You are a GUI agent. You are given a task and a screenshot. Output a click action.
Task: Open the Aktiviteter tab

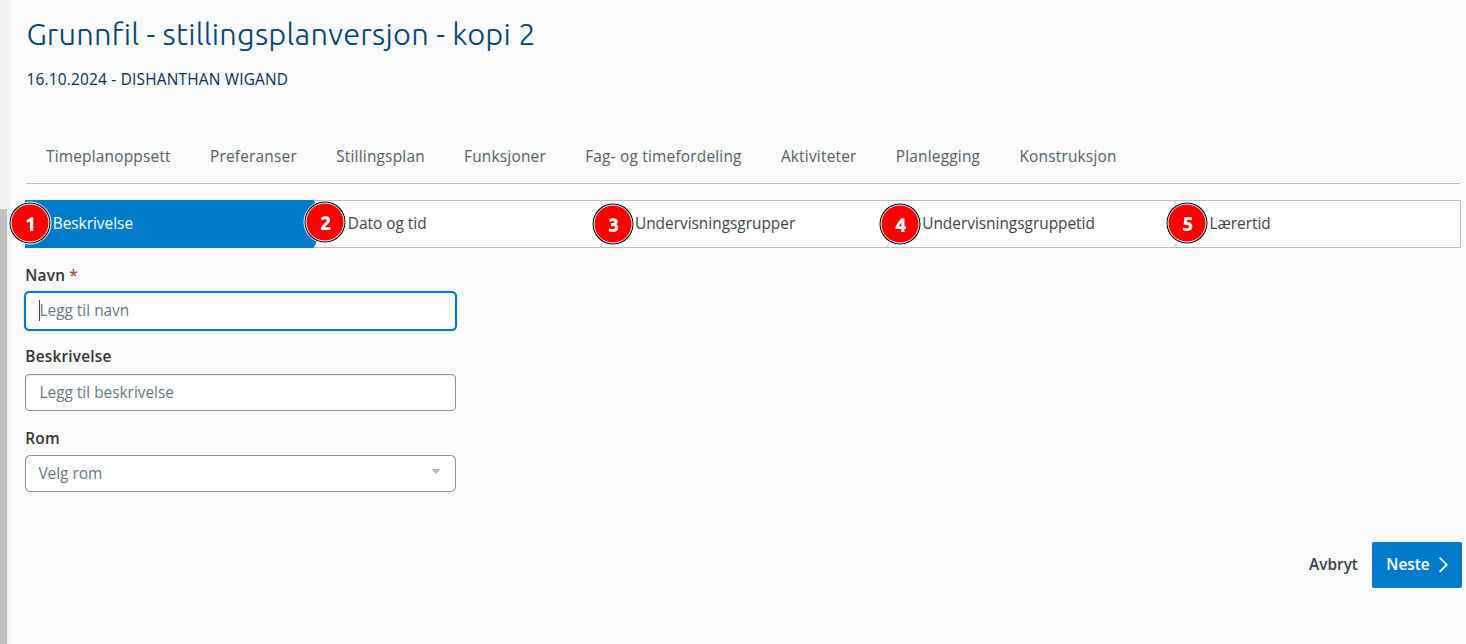818,156
